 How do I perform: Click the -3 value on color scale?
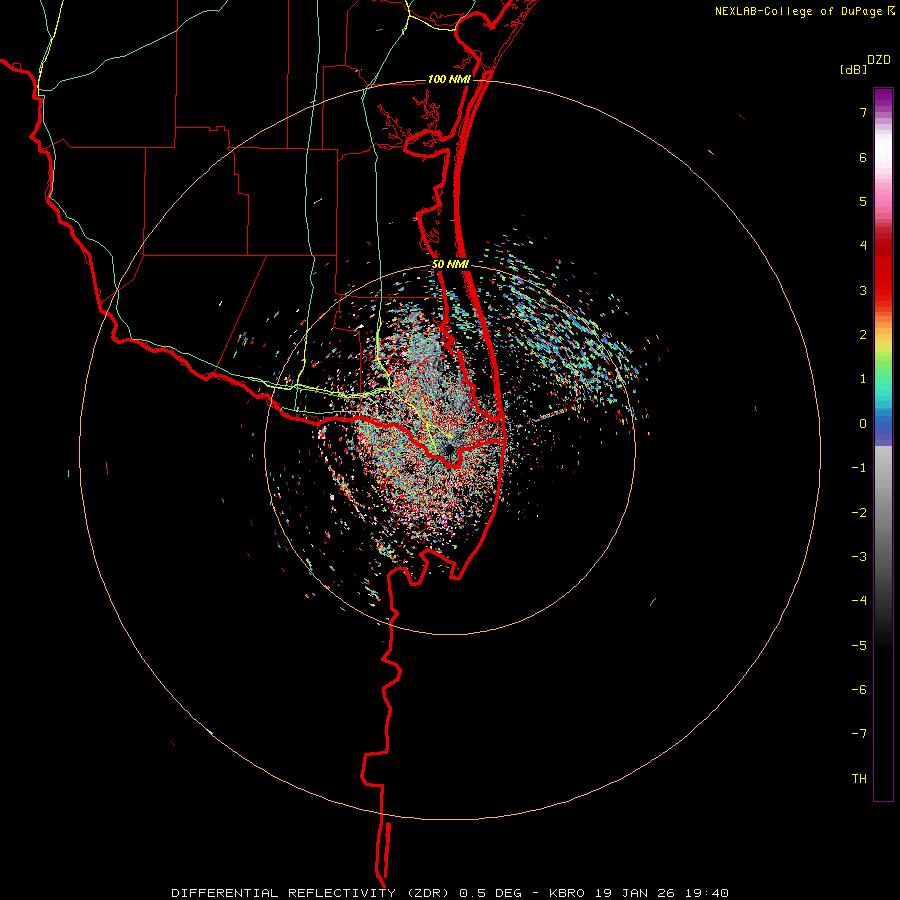859,557
